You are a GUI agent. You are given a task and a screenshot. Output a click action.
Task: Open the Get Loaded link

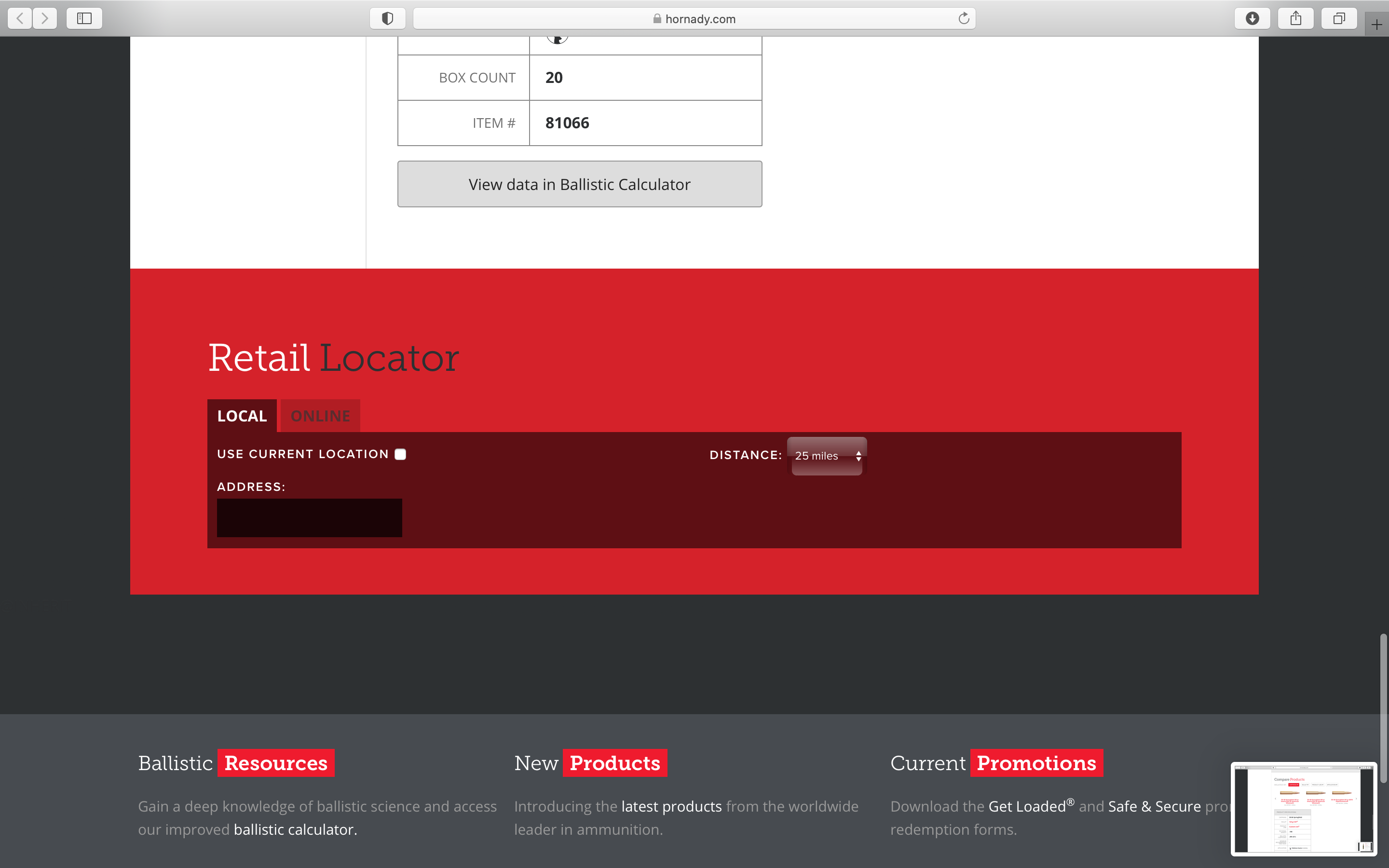click(1031, 806)
